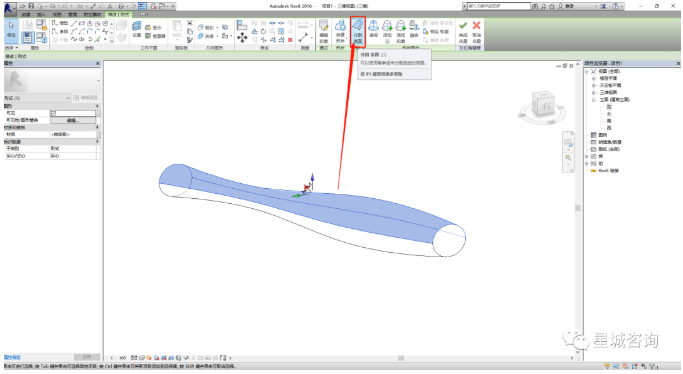
Task: Click the Apply (应用) button in Properties
Action: pos(87,357)
